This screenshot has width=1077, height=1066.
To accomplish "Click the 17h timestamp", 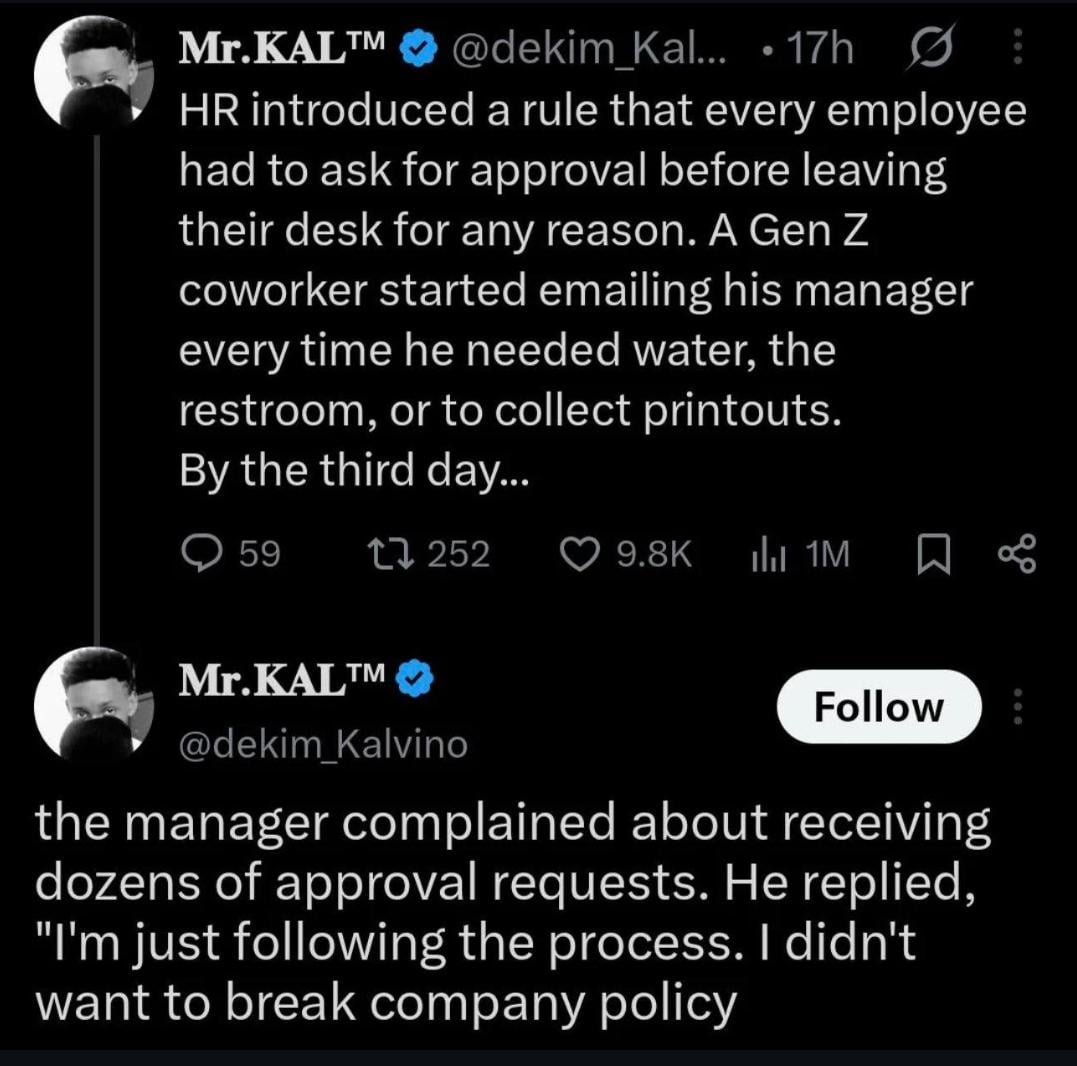I will click(819, 49).
